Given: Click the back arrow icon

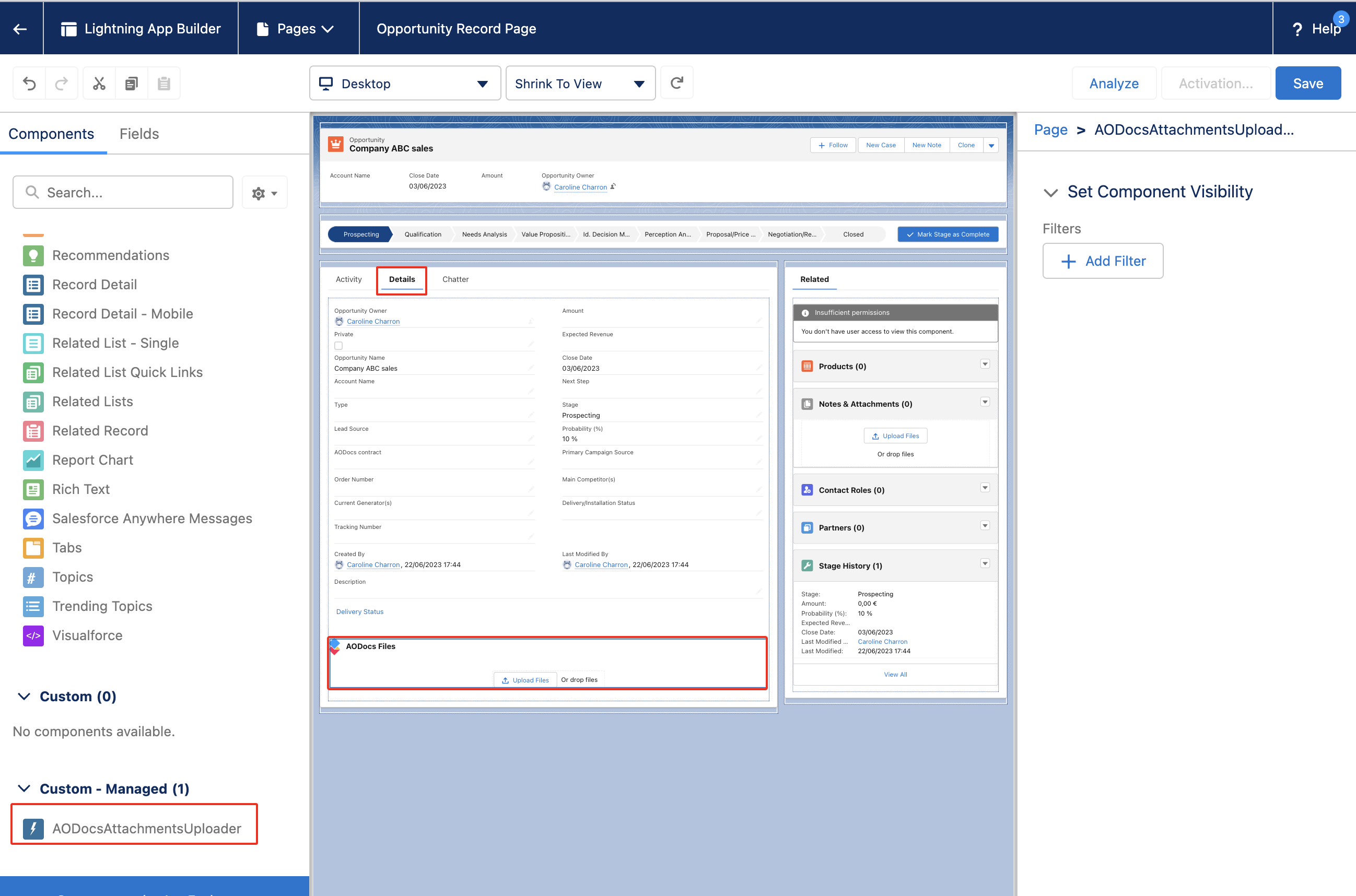Looking at the screenshot, I should coord(20,29).
